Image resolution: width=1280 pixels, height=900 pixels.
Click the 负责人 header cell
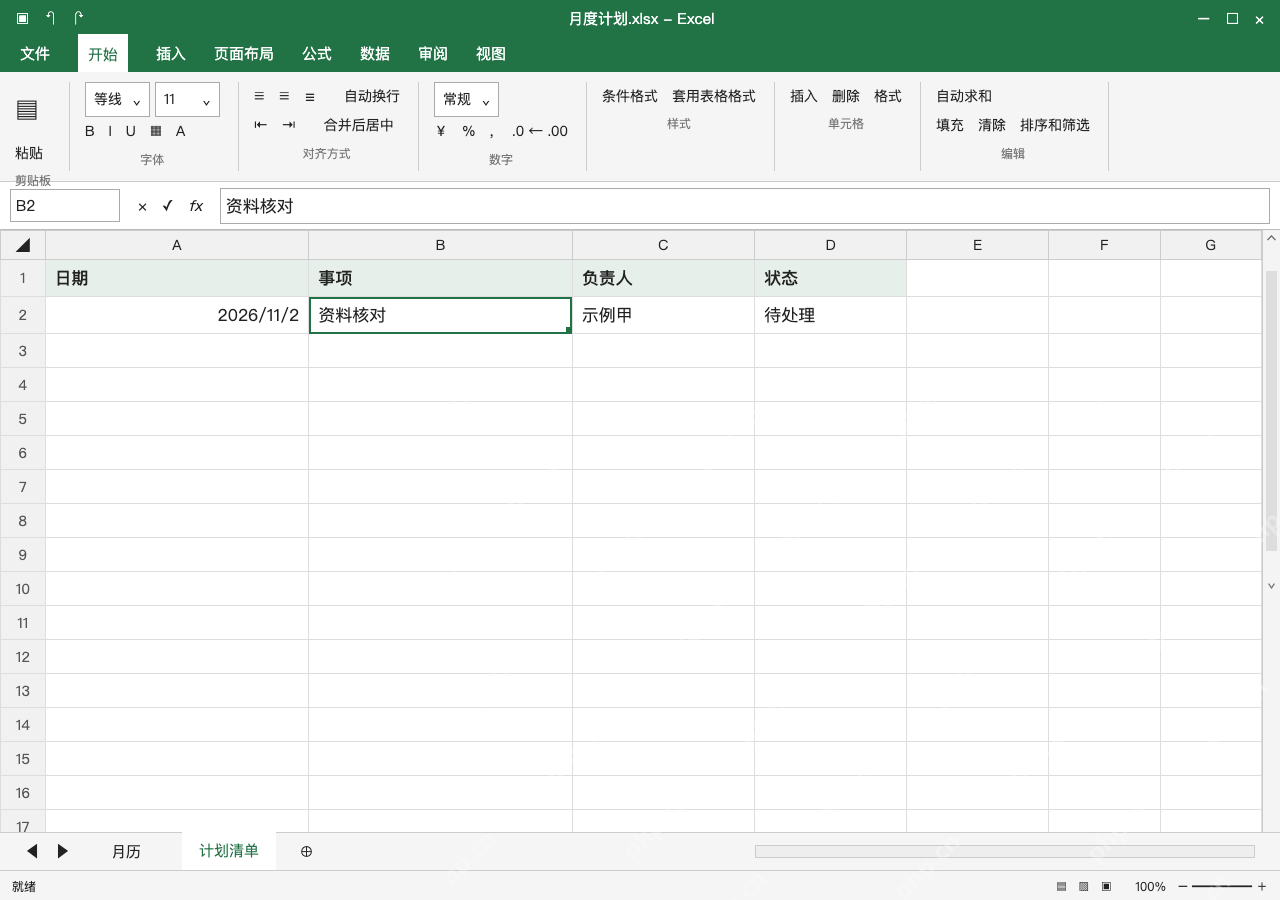point(663,278)
